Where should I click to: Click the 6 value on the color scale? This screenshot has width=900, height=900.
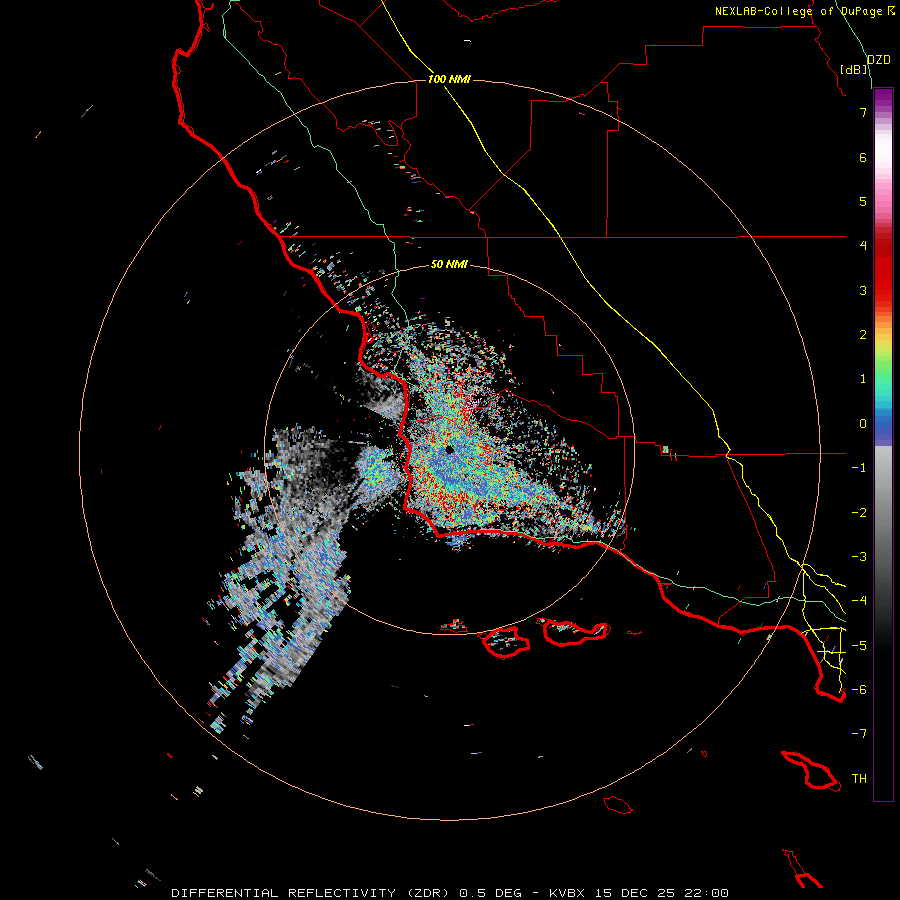coord(863,157)
